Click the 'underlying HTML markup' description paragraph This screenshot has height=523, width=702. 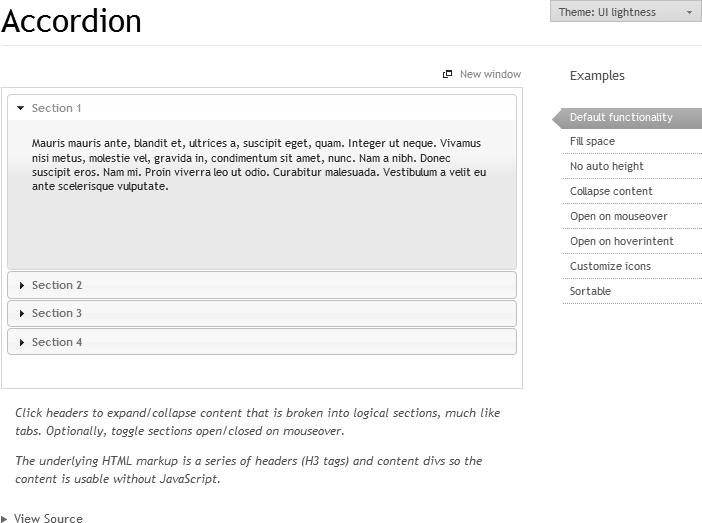point(248,470)
